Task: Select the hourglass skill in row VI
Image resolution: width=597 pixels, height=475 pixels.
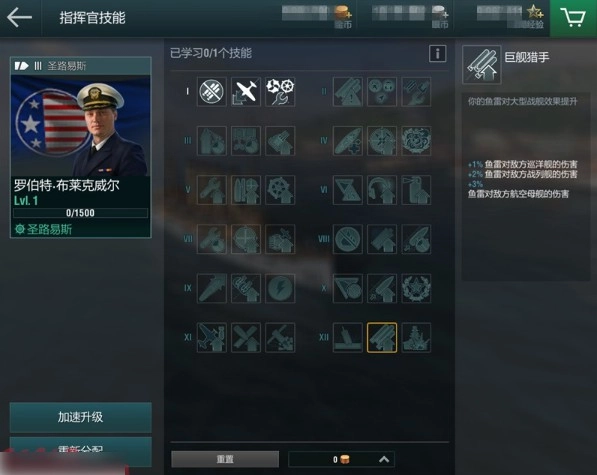Action: (348, 190)
